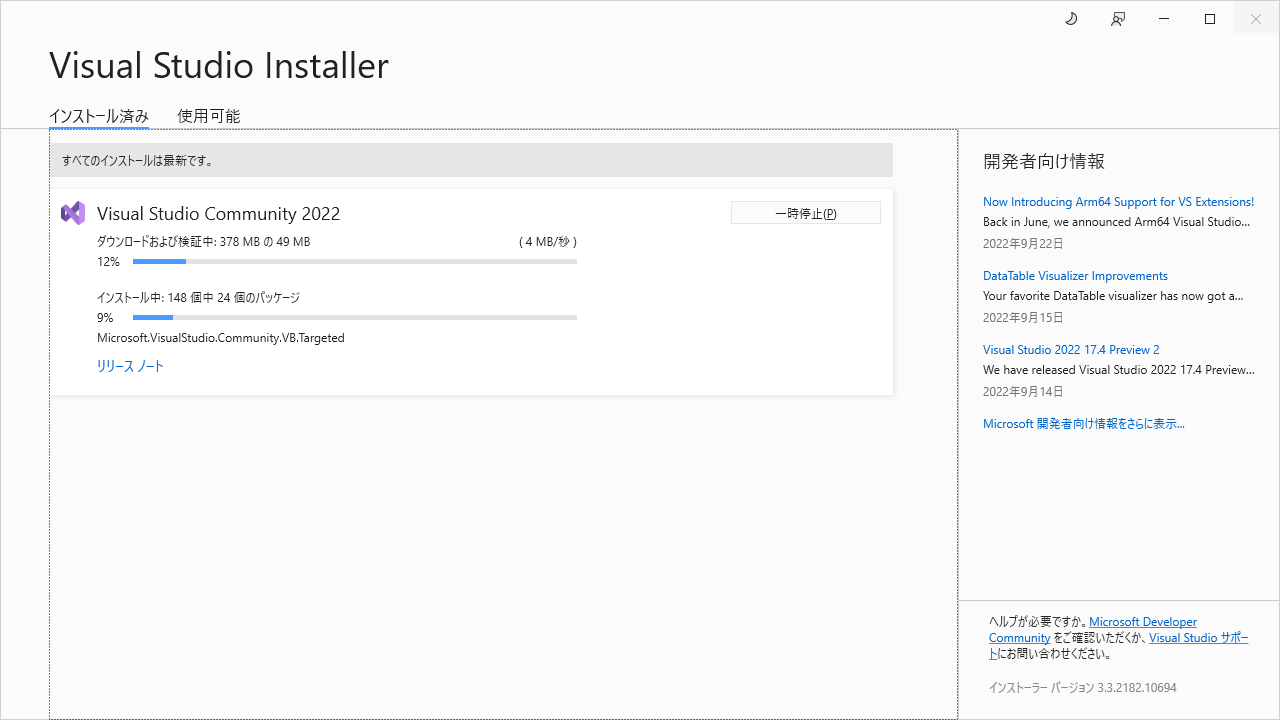The image size is (1280, 720).
Task: Minimize the installer window
Action: (x=1164, y=19)
